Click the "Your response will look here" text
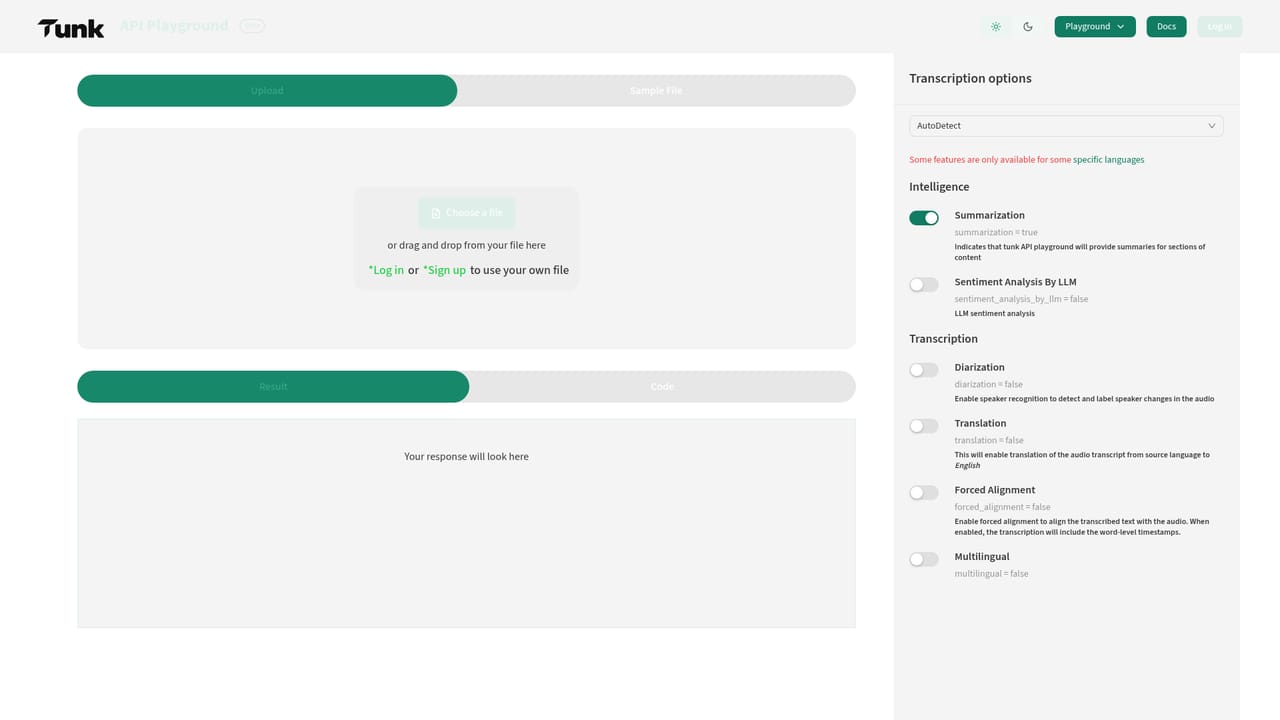The width and height of the screenshot is (1280, 720). click(x=466, y=457)
